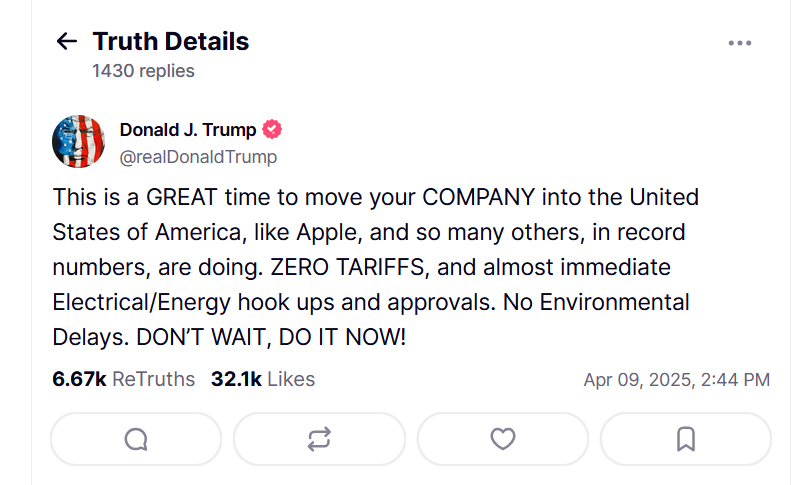The width and height of the screenshot is (794, 485).
Task: View the 32.1k Likes list
Action: coord(263,379)
